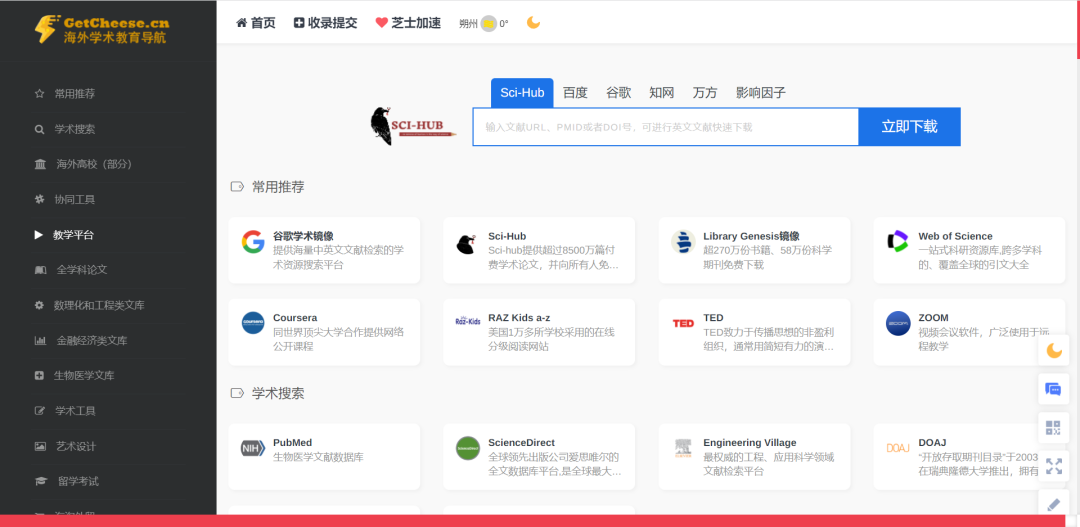Click the NIH PubMed logo icon
This screenshot has height=527, width=1080.
pos(253,448)
